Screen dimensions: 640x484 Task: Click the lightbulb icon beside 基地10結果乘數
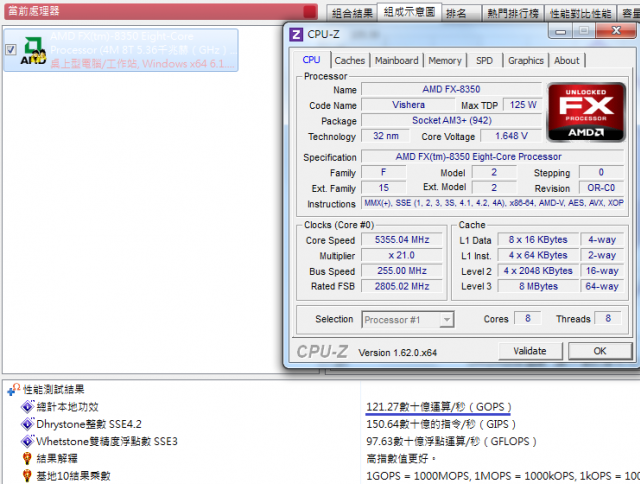pos(27,475)
